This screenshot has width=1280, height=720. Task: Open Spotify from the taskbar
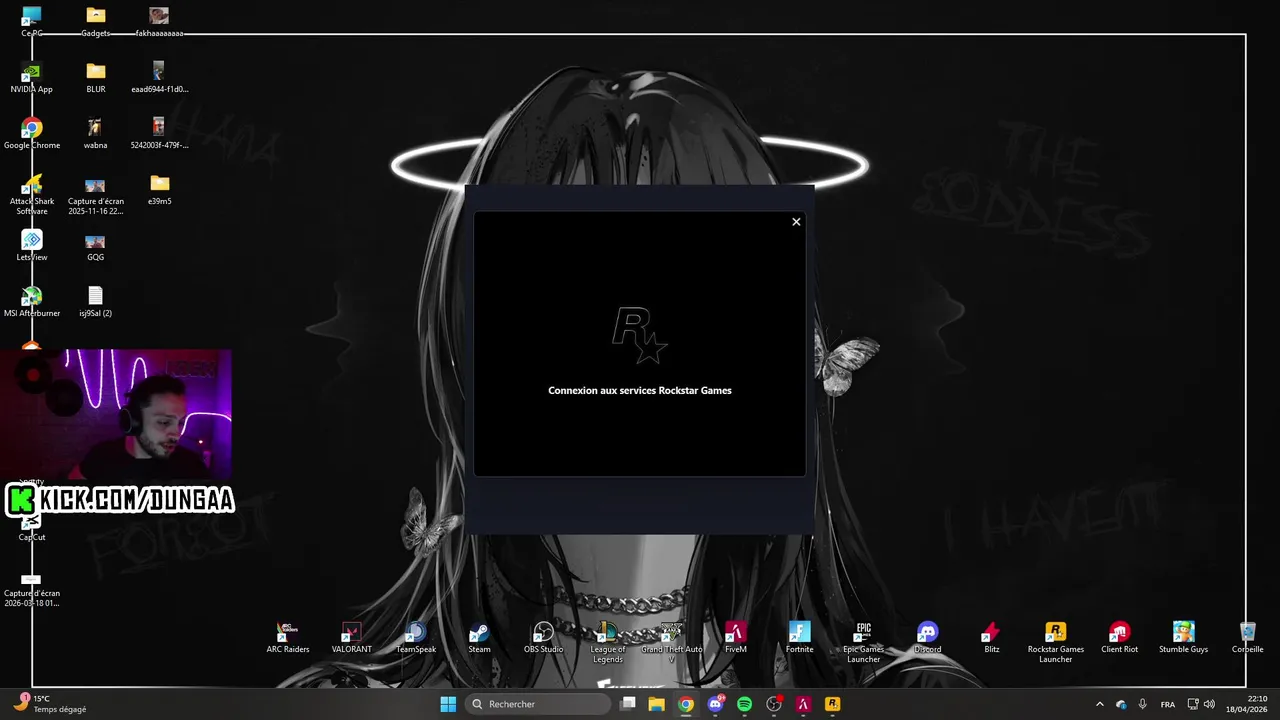click(745, 704)
